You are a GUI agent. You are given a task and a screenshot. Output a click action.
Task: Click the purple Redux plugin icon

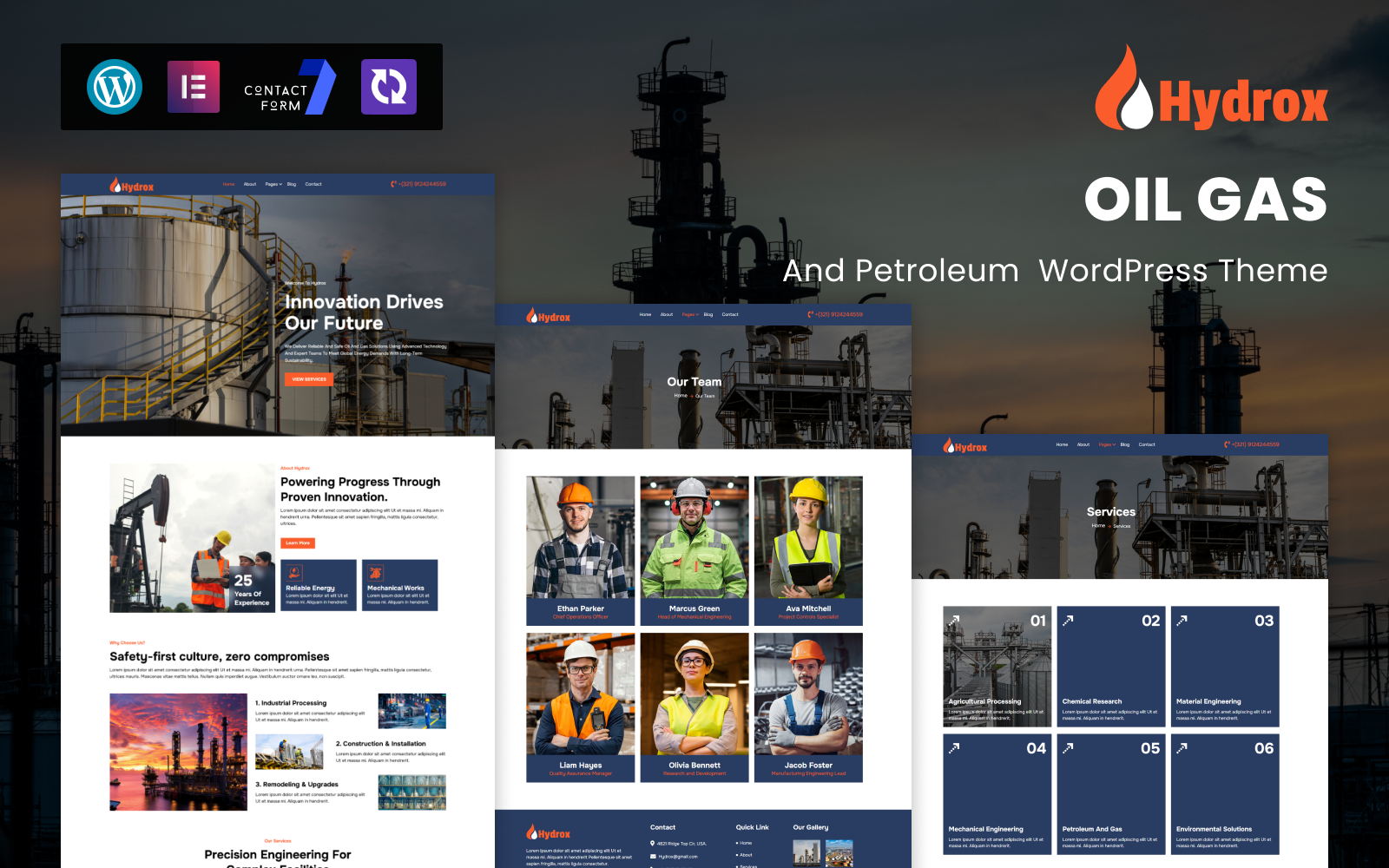pyautogui.click(x=388, y=87)
